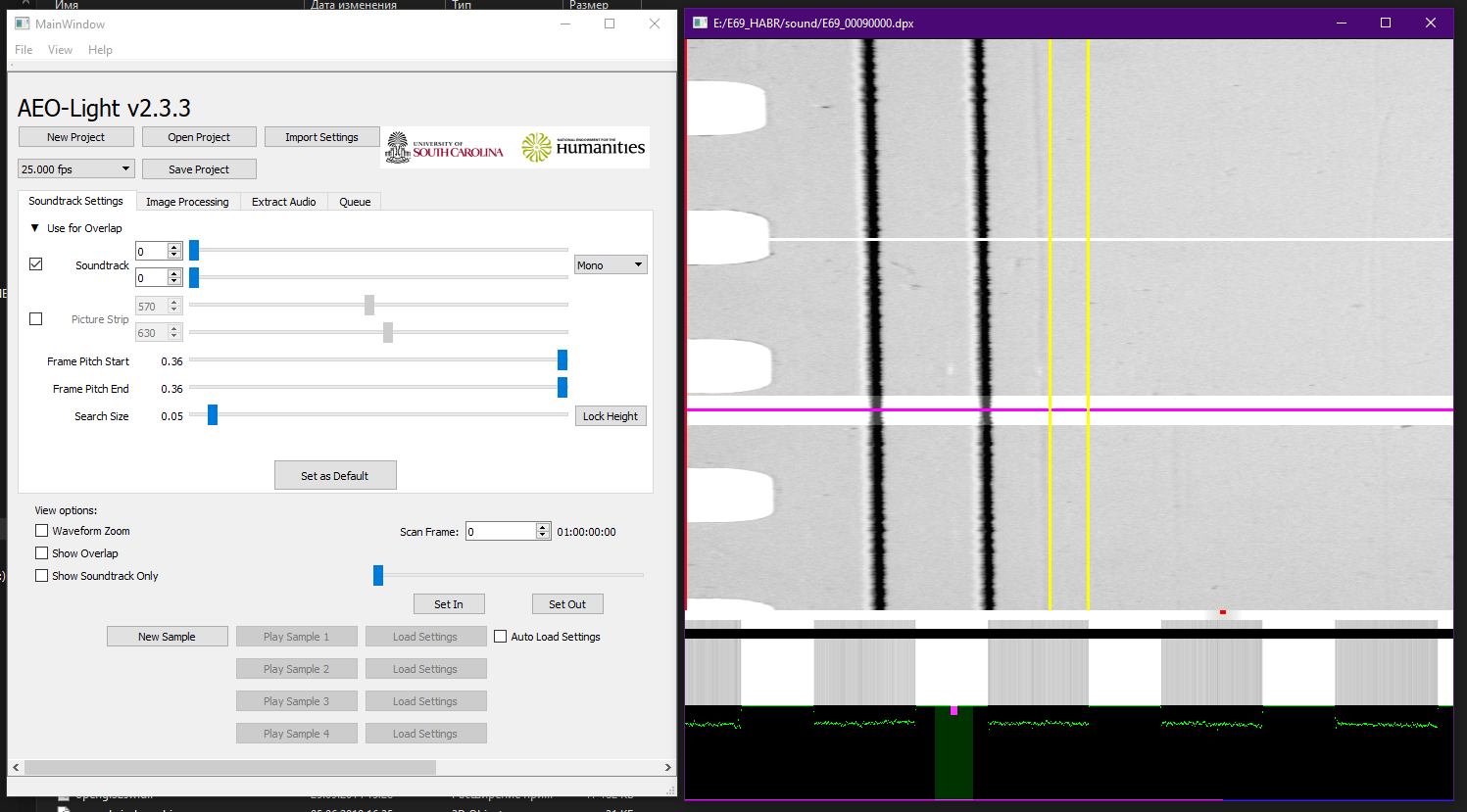Enable the Picture Strip checkbox
Viewport: 1467px width, 812px height.
click(x=36, y=319)
